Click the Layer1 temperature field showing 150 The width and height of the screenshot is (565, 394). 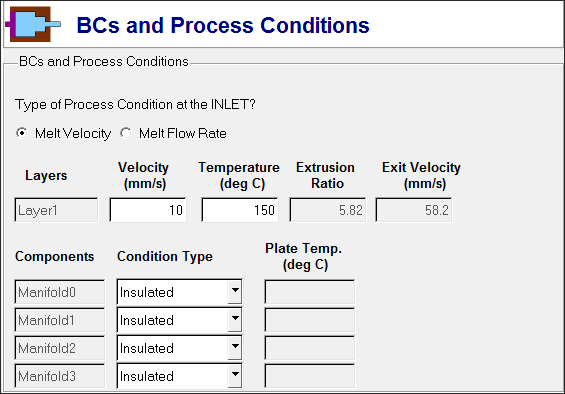coord(240,210)
